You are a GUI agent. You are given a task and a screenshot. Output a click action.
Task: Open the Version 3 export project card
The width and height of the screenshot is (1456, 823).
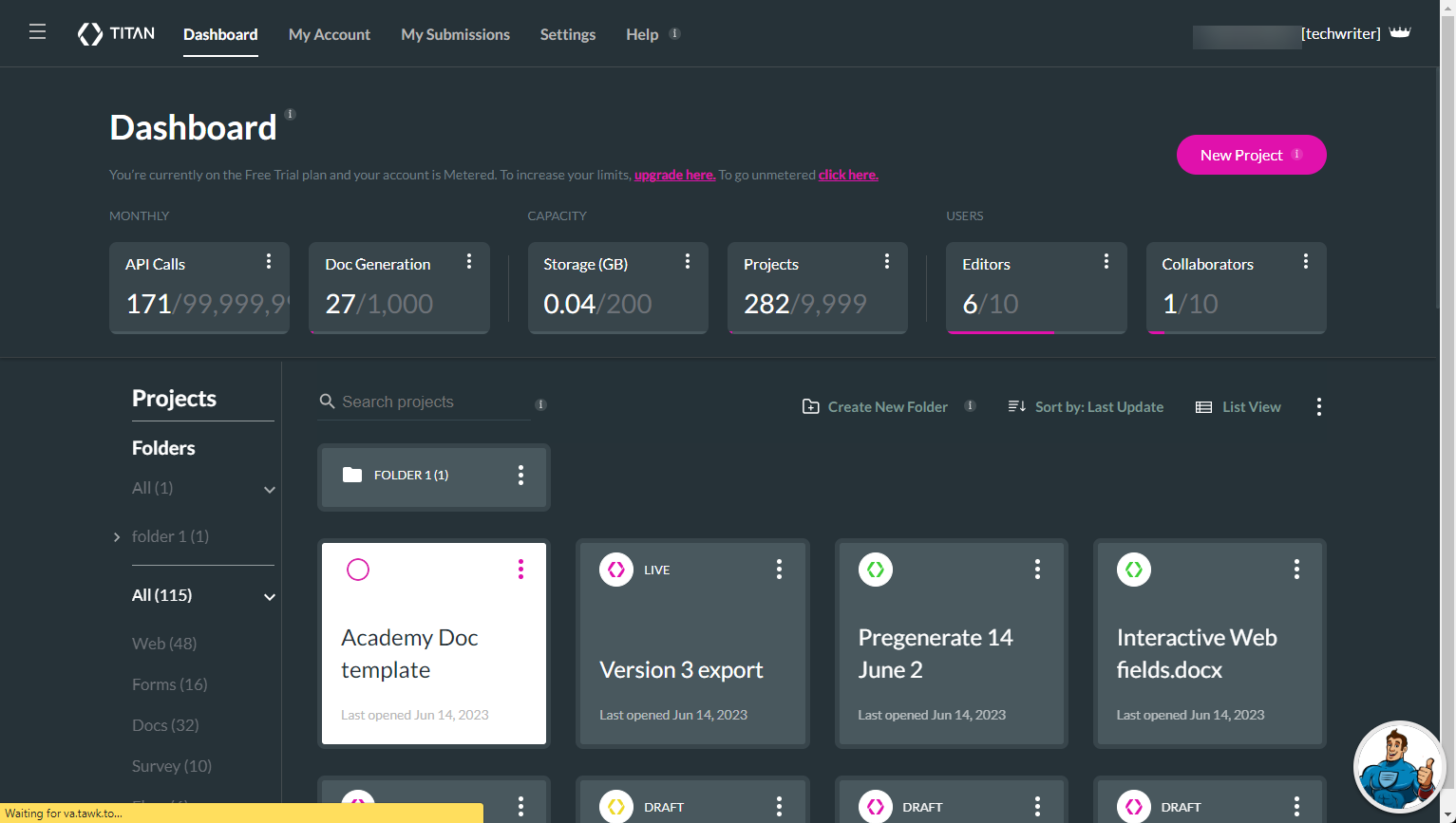692,644
